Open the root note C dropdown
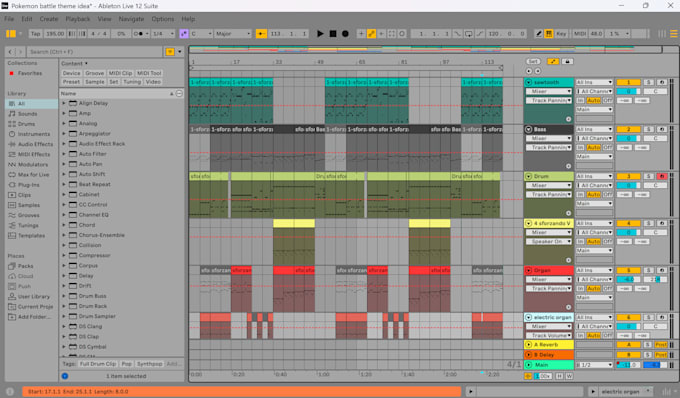This screenshot has height=398, width=680. point(201,33)
